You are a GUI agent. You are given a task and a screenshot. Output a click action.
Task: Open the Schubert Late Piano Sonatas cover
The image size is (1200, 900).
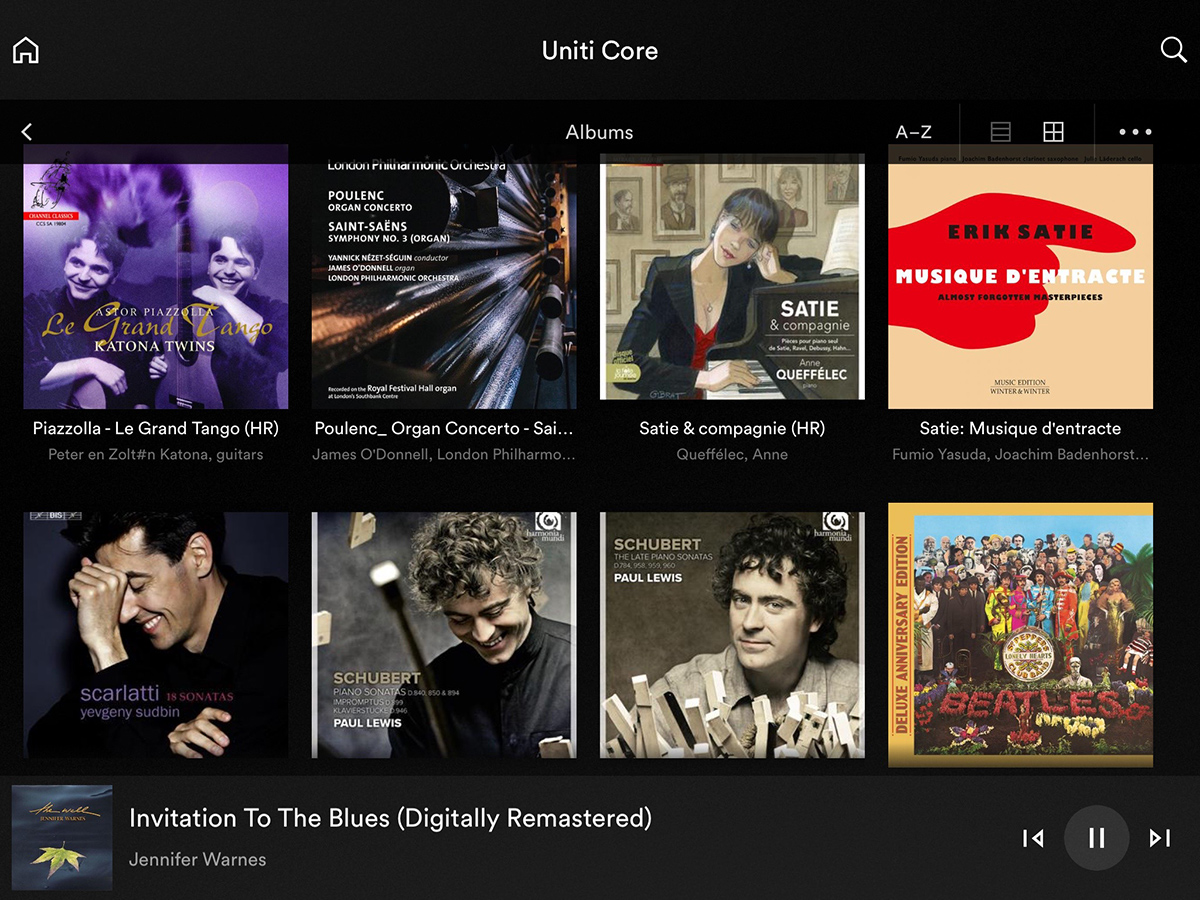[732, 635]
